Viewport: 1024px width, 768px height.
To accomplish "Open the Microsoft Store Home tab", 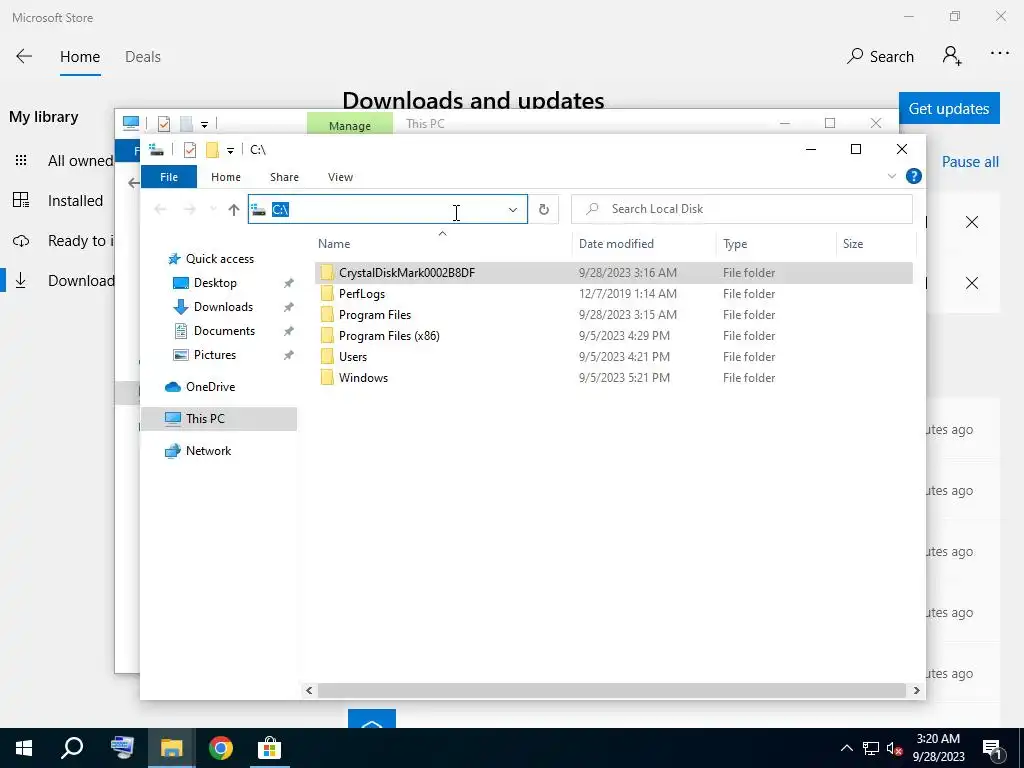I will 80,57.
